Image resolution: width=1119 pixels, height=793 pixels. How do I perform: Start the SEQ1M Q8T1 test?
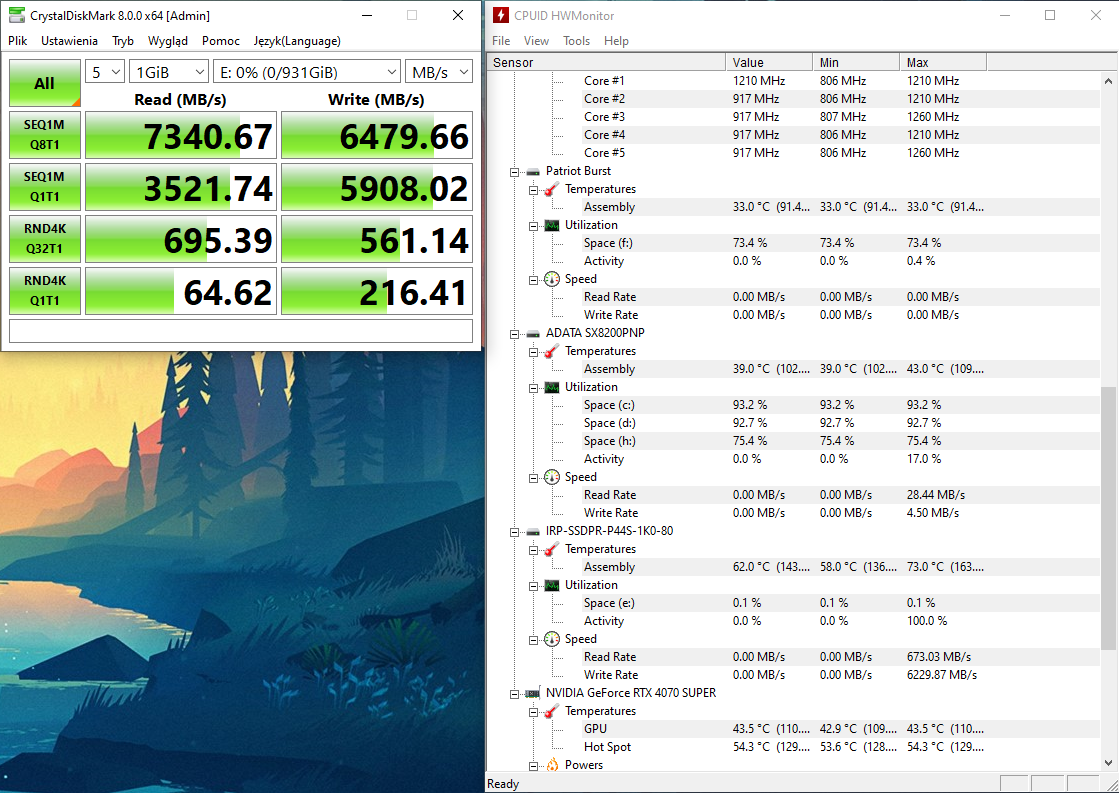(44, 135)
